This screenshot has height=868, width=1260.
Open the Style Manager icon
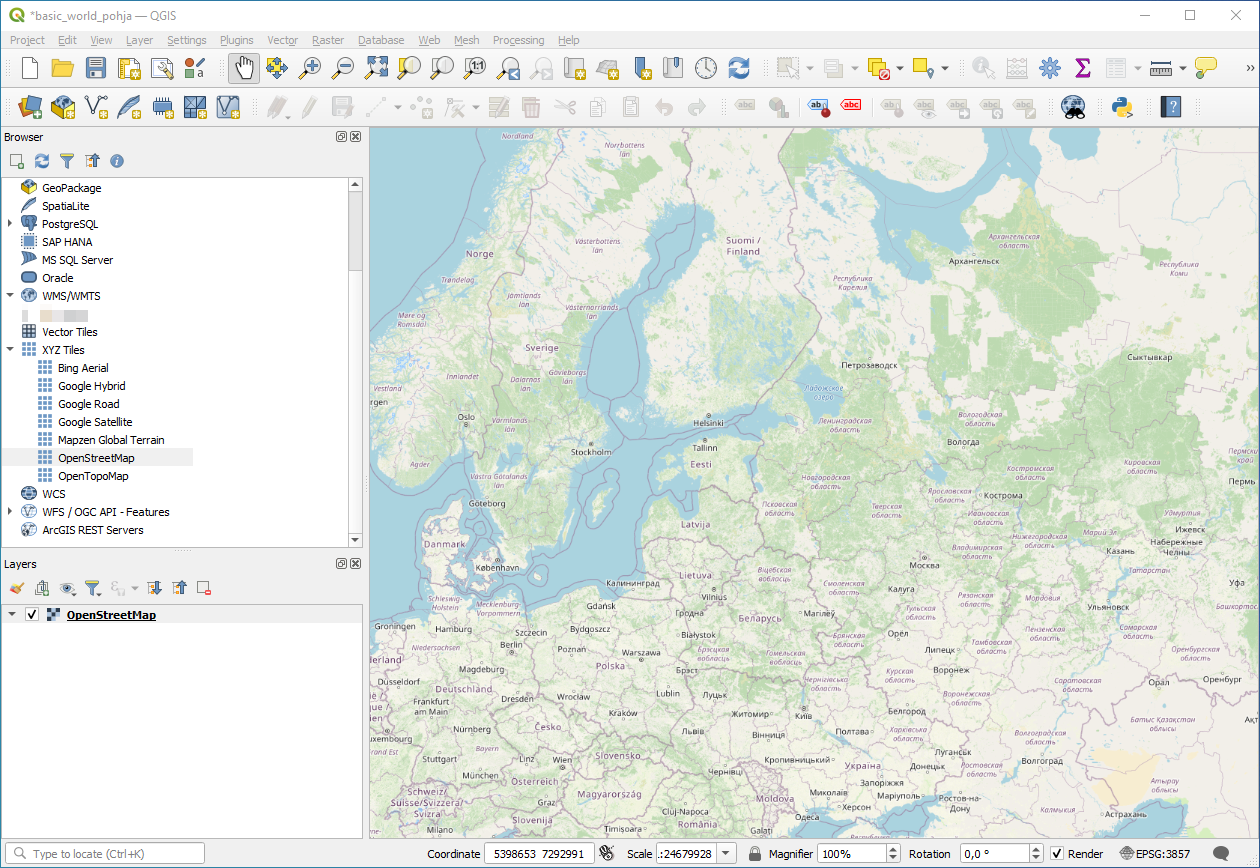(195, 68)
